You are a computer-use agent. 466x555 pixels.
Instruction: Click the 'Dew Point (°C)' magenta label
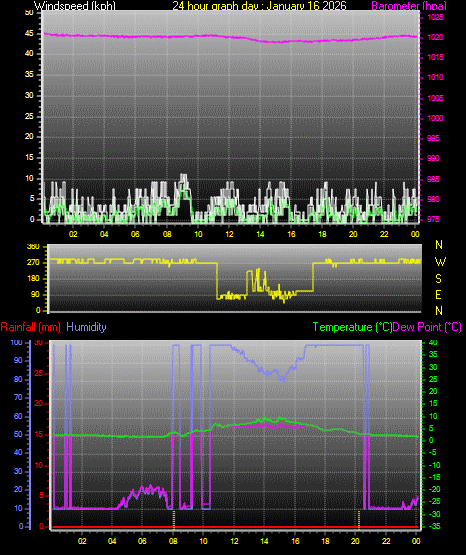(427, 327)
